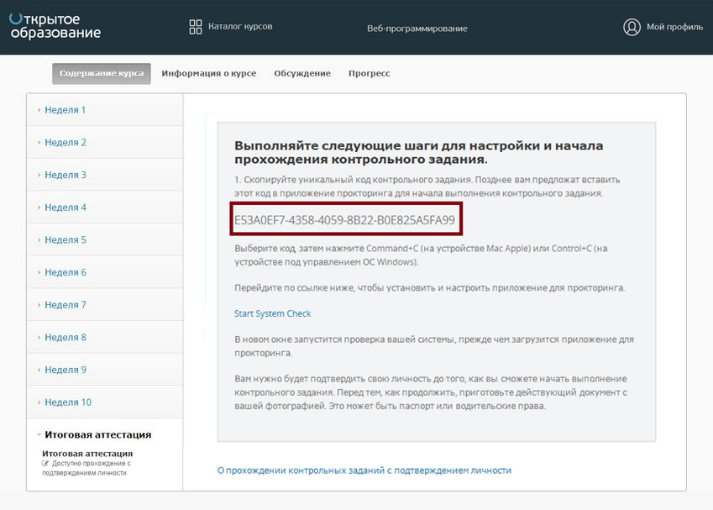Click paragraph Вам нужно будет подтвердить свою личность
This screenshot has height=510, width=713.
tap(431, 392)
